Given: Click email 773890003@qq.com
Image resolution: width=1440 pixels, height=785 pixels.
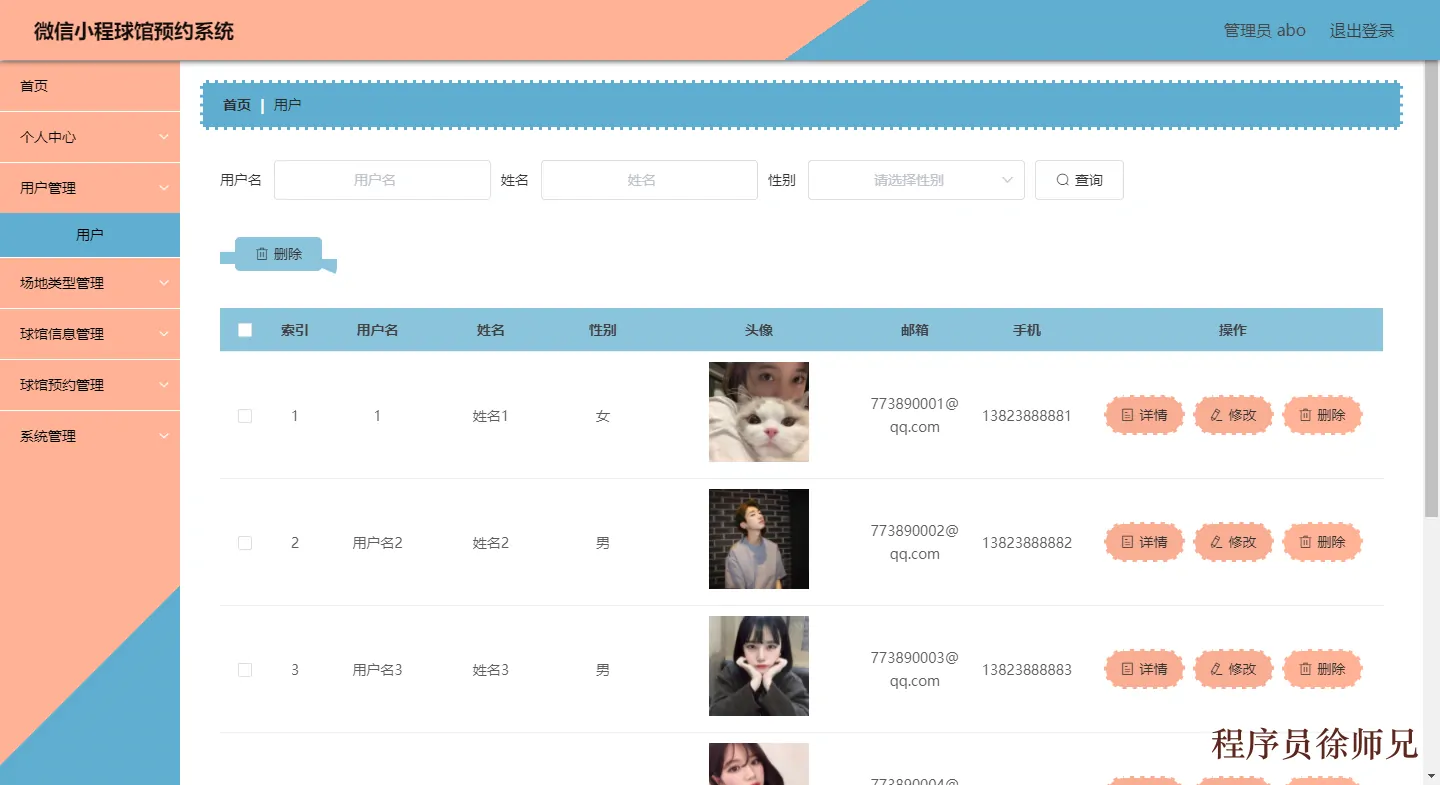Looking at the screenshot, I should pos(915,669).
